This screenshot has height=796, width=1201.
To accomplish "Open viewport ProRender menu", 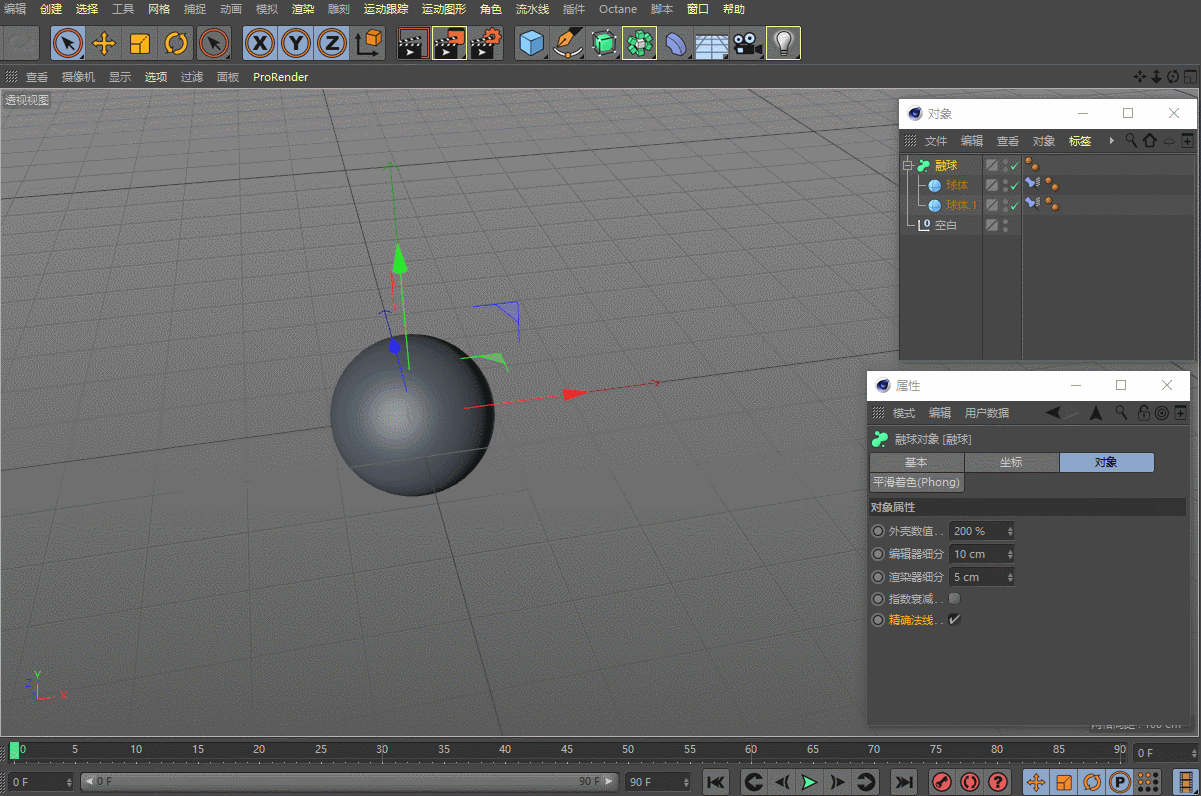I will 280,77.
